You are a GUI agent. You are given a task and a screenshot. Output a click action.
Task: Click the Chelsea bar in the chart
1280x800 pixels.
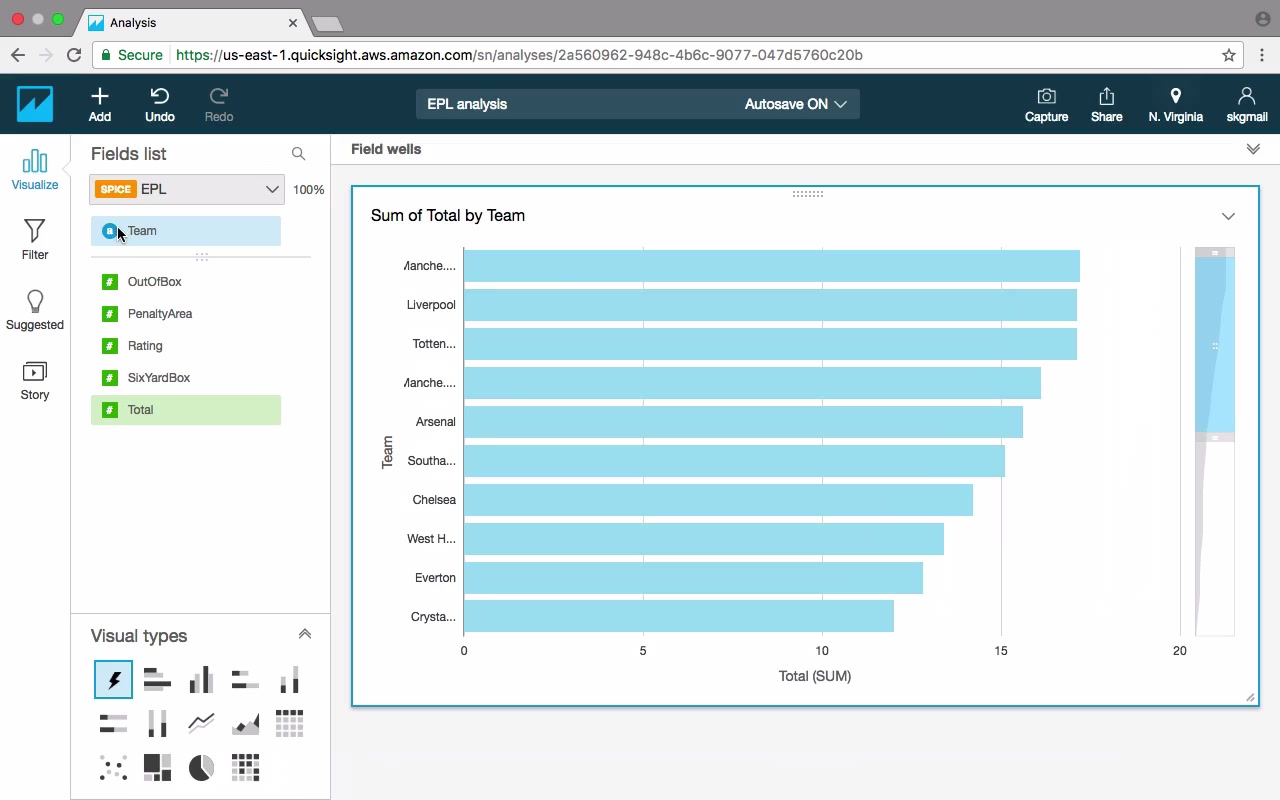[x=718, y=500]
